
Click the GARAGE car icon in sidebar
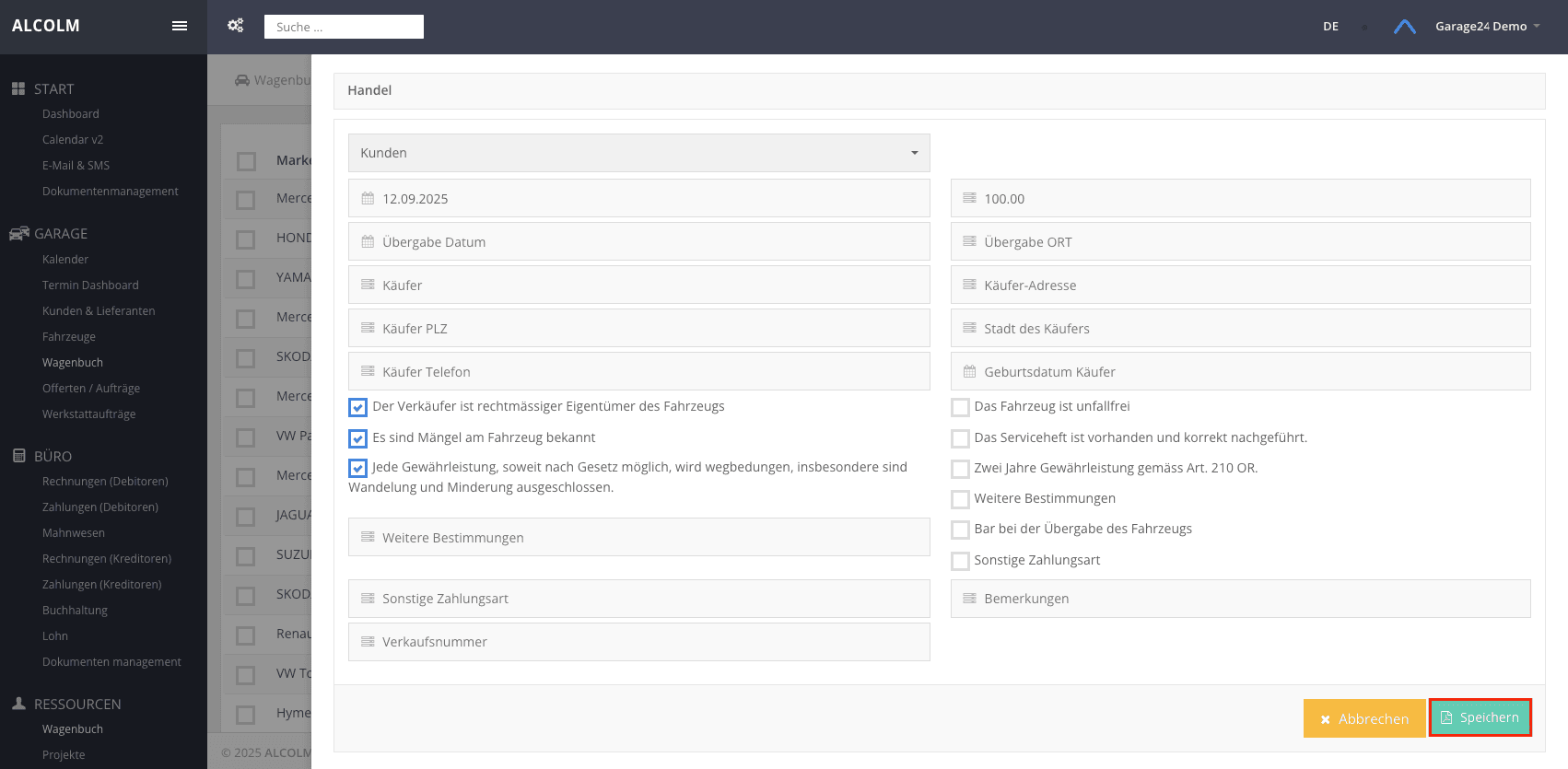click(x=19, y=233)
